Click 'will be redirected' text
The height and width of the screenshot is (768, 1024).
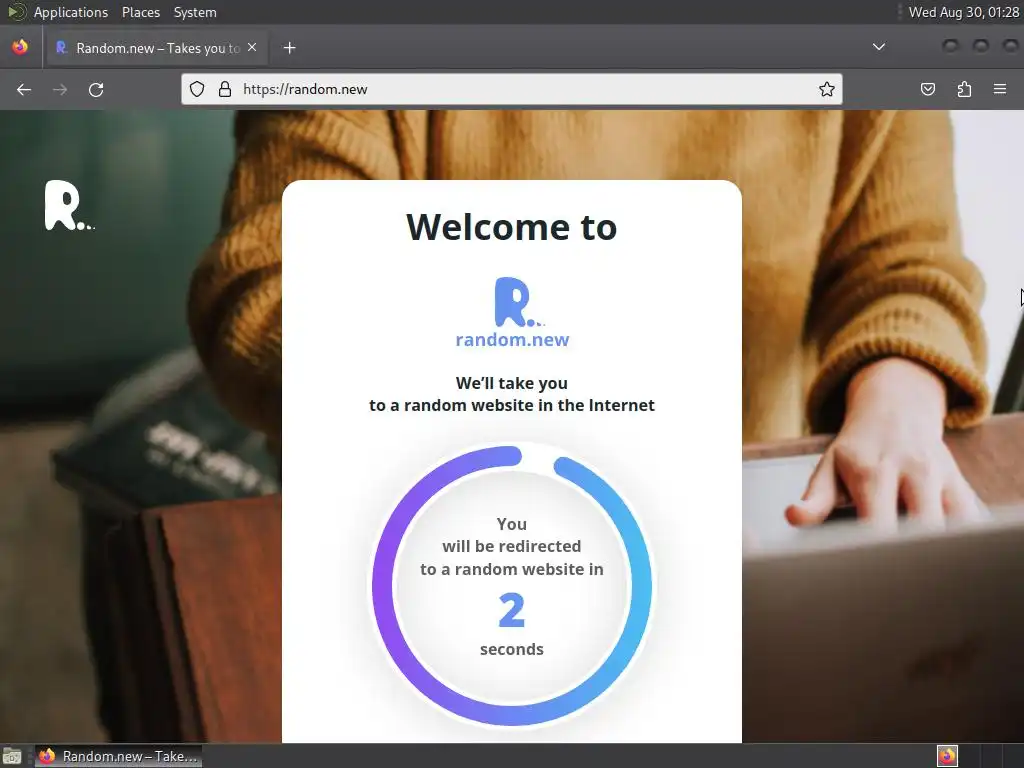tap(511, 546)
